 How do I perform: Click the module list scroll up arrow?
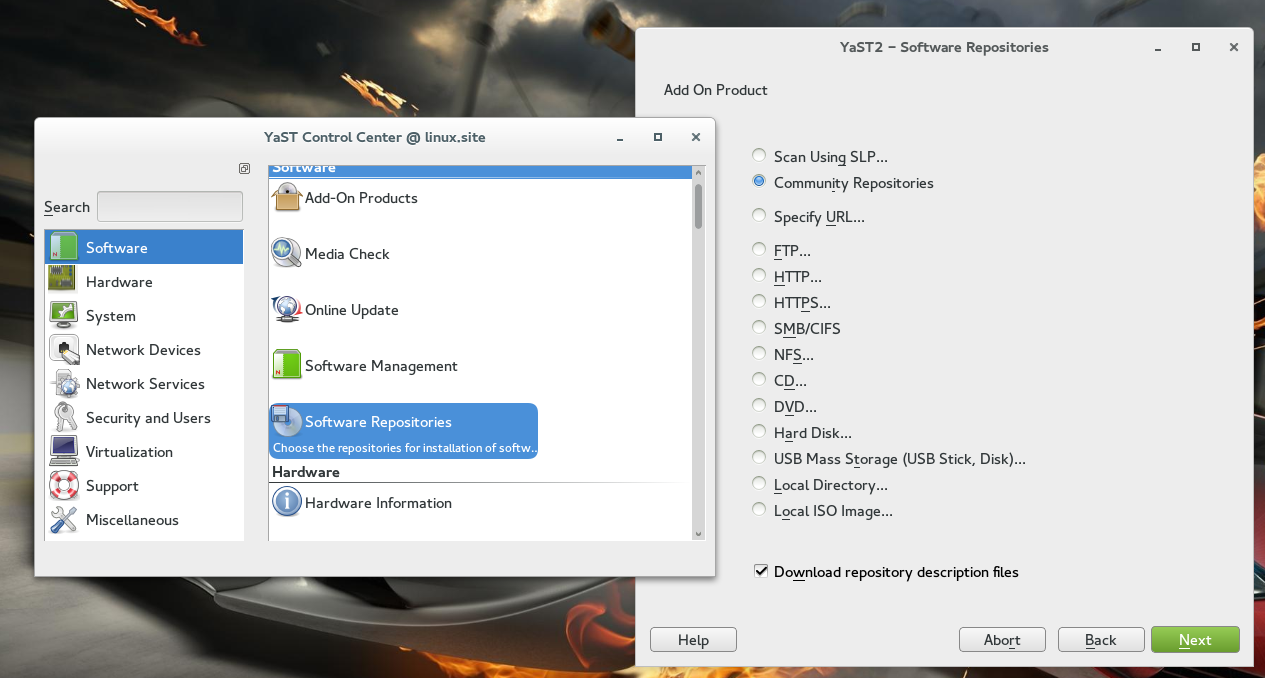coord(698,172)
